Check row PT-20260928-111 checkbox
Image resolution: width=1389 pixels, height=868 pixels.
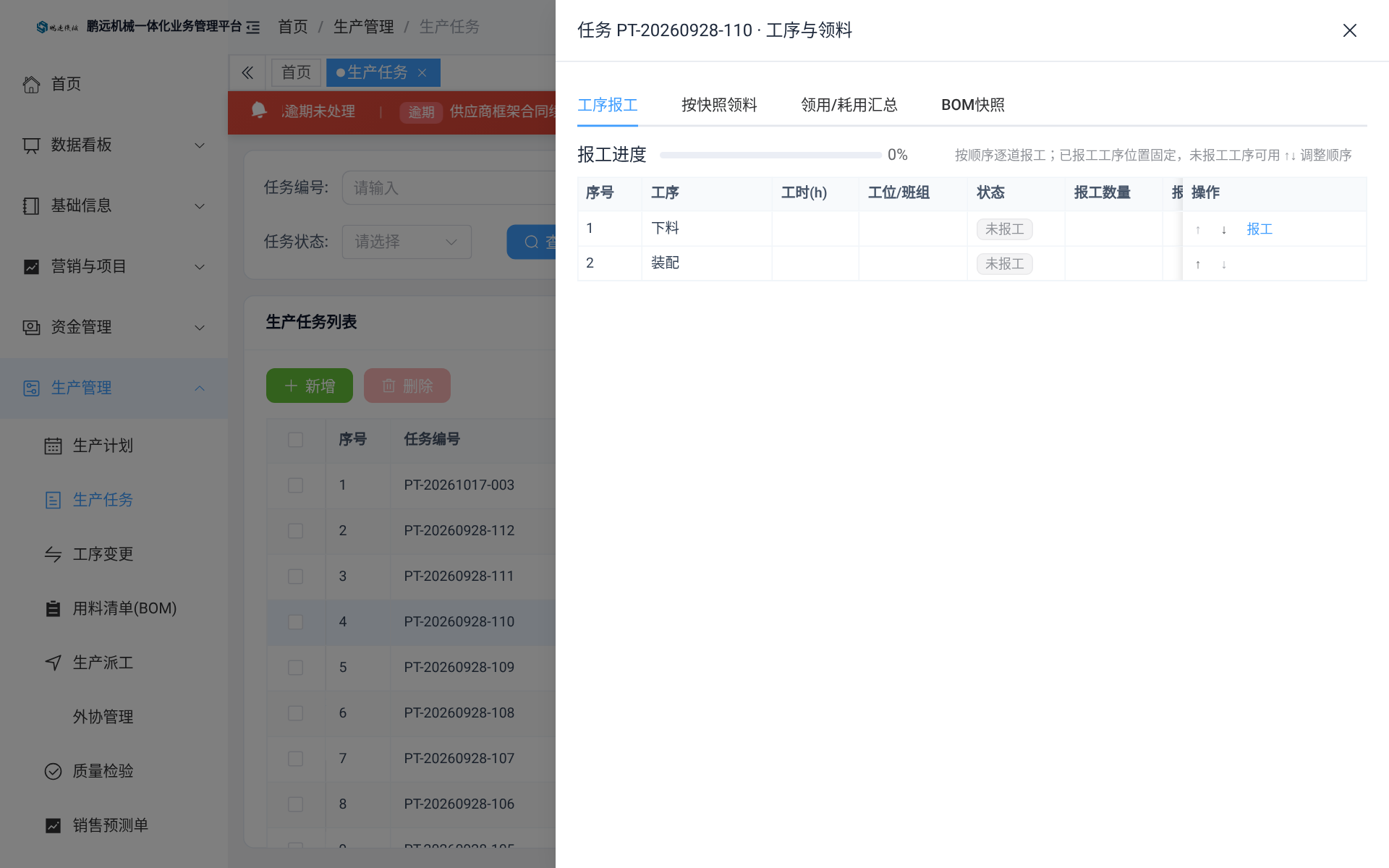[295, 576]
